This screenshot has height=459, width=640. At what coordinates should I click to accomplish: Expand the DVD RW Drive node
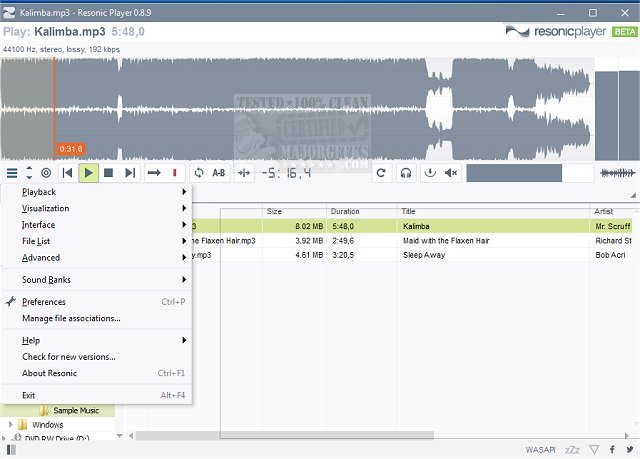point(4,438)
